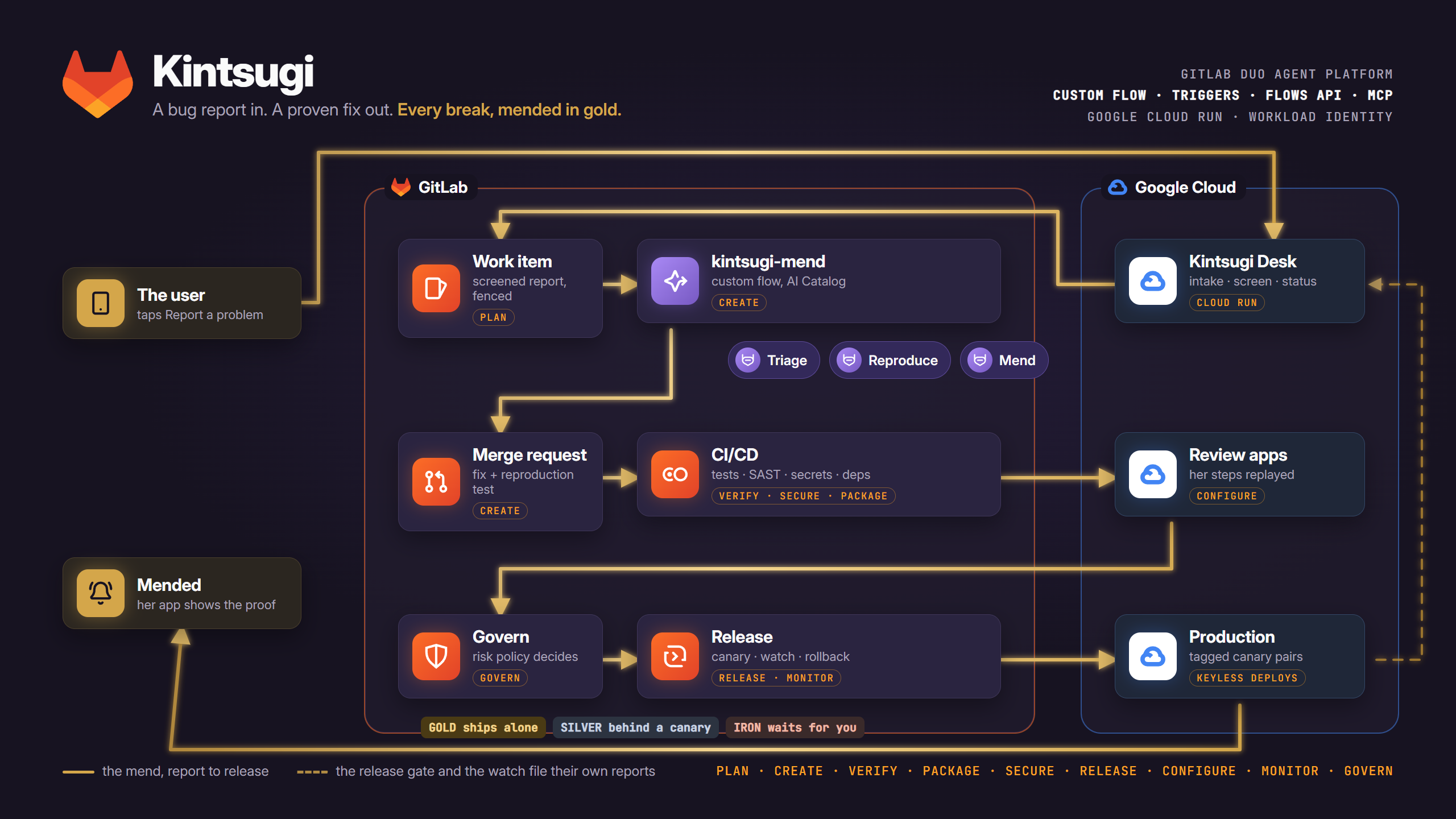Image resolution: width=1456 pixels, height=819 pixels.
Task: Click the Production cloud icon
Action: (1153, 656)
